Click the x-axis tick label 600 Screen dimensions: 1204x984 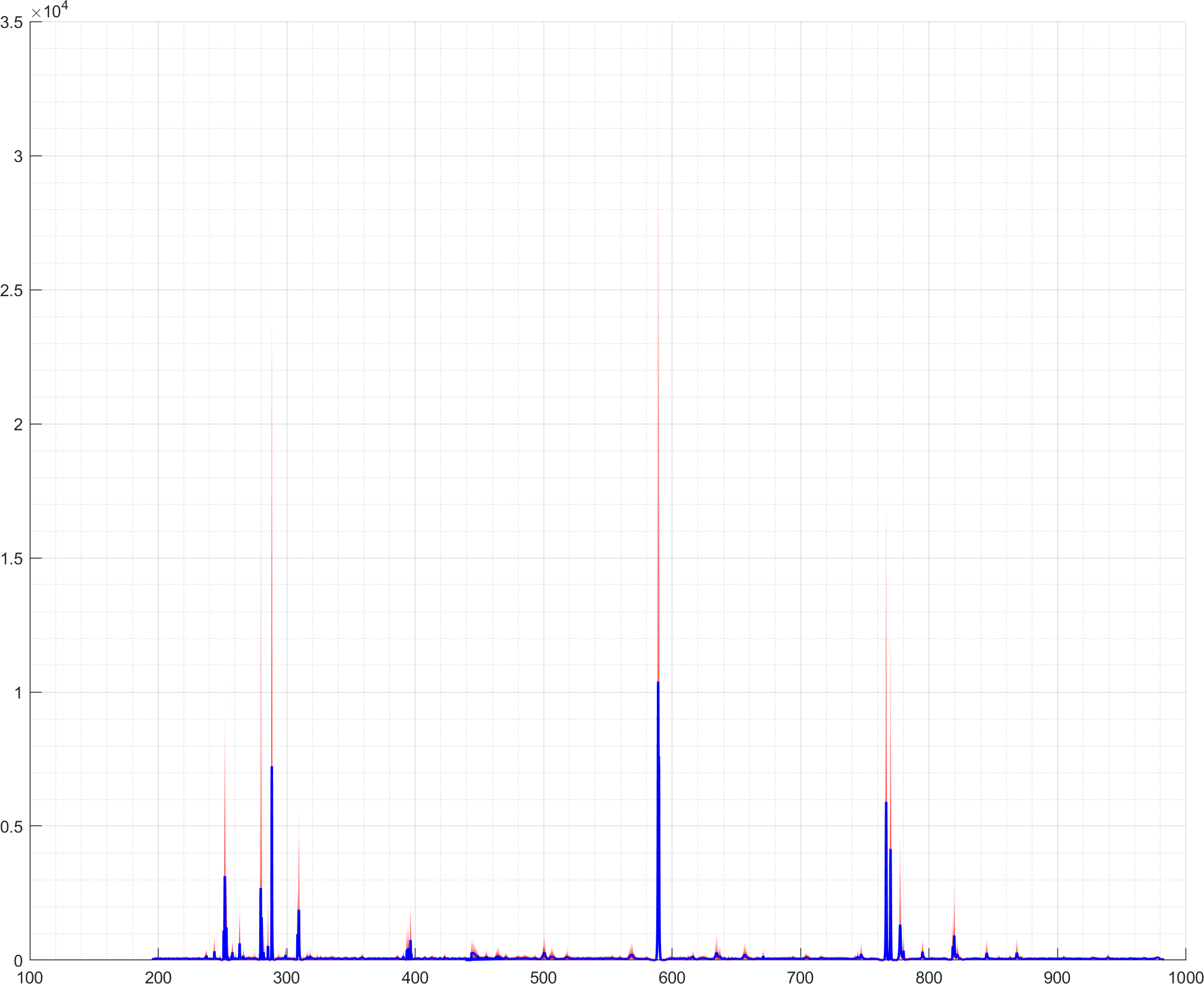click(x=672, y=977)
